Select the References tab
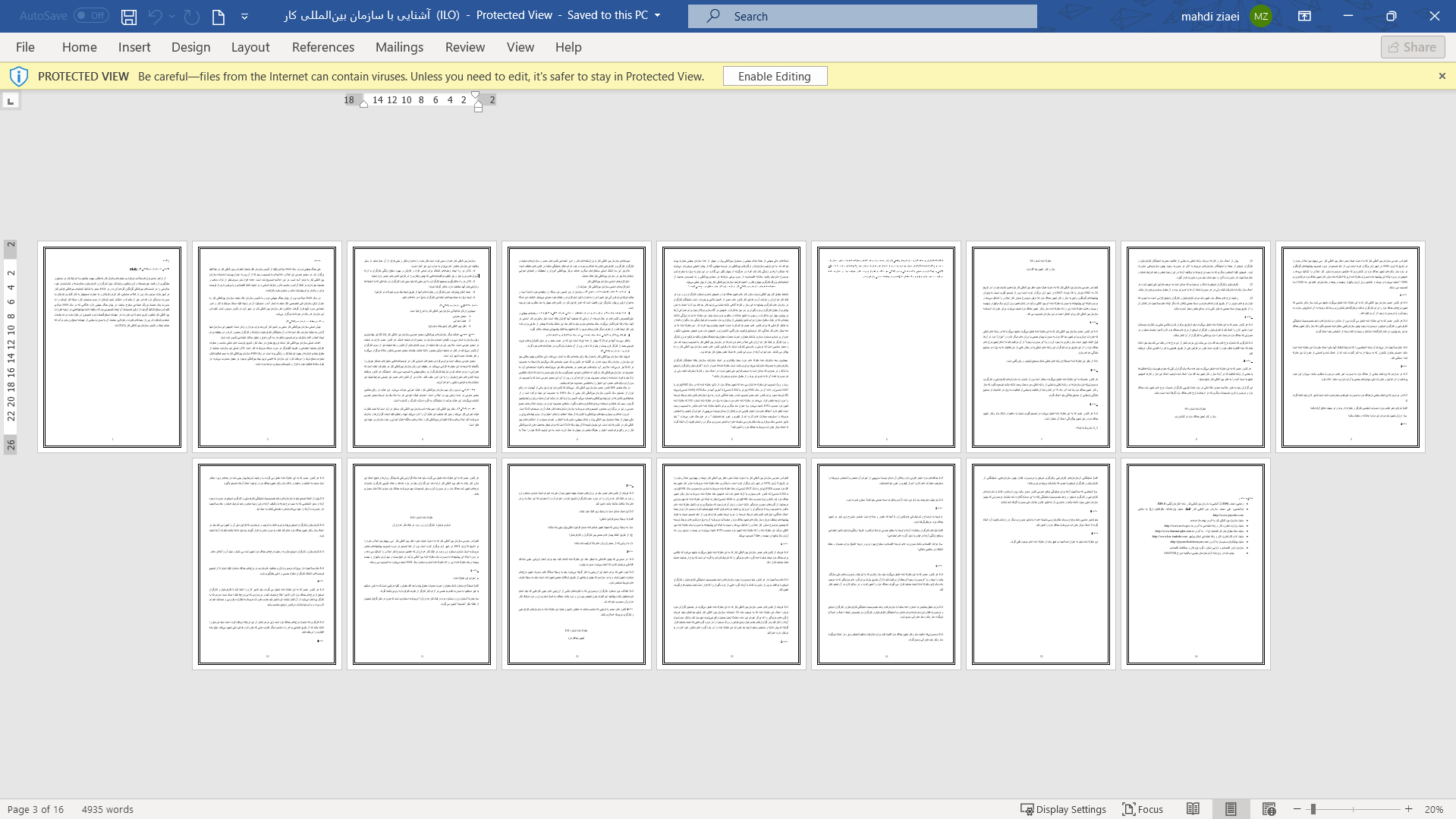The height and width of the screenshot is (819, 1456). pyautogui.click(x=323, y=47)
